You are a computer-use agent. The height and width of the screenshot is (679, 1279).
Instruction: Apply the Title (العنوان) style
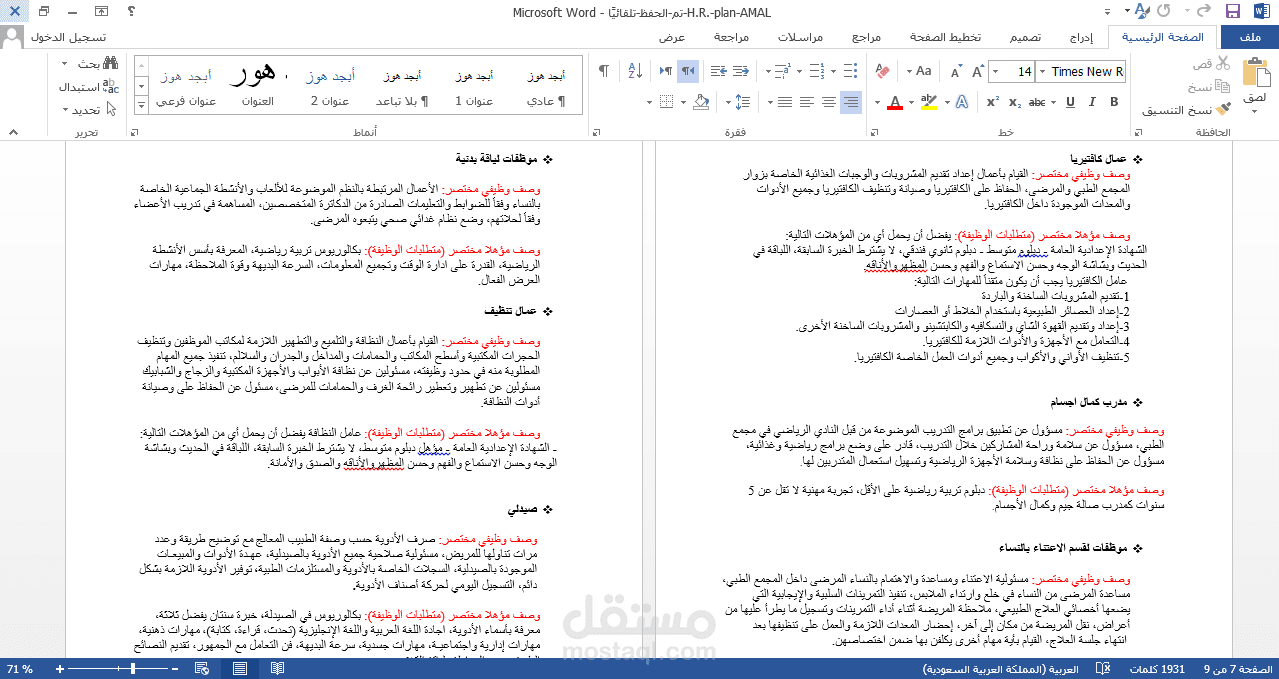(258, 87)
